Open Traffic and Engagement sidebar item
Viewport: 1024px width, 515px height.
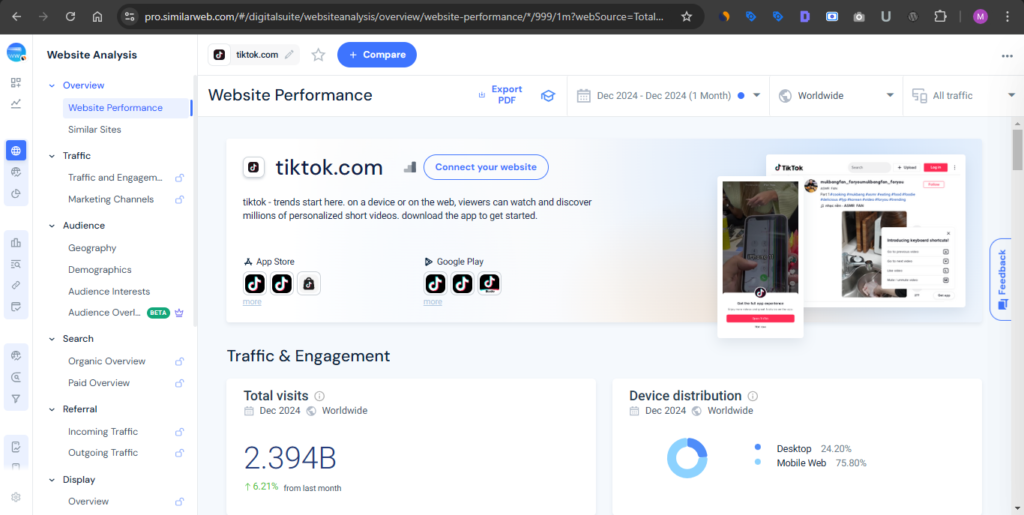116,178
